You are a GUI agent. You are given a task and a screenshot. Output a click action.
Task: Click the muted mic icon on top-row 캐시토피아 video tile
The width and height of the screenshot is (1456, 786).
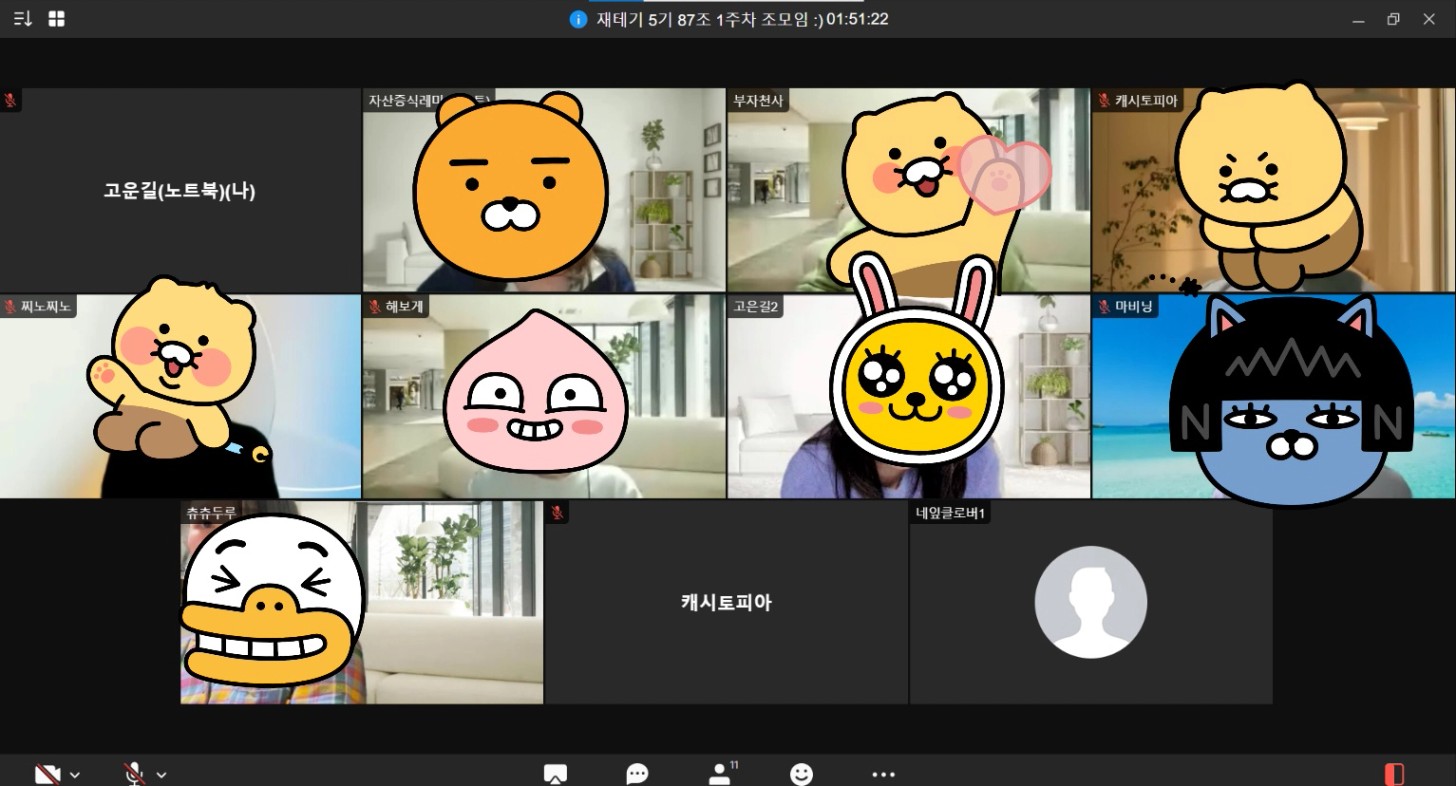1104,100
